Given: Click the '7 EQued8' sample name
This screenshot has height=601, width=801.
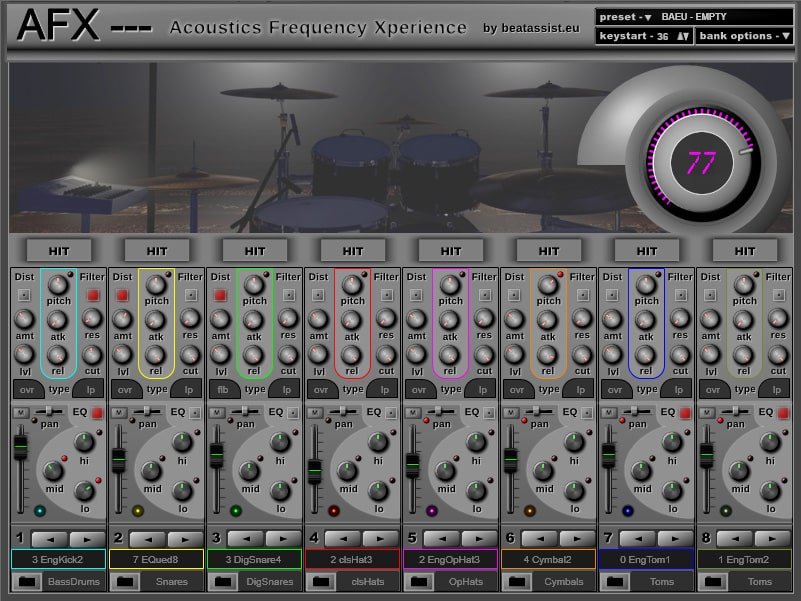Looking at the screenshot, I should 156,560.
